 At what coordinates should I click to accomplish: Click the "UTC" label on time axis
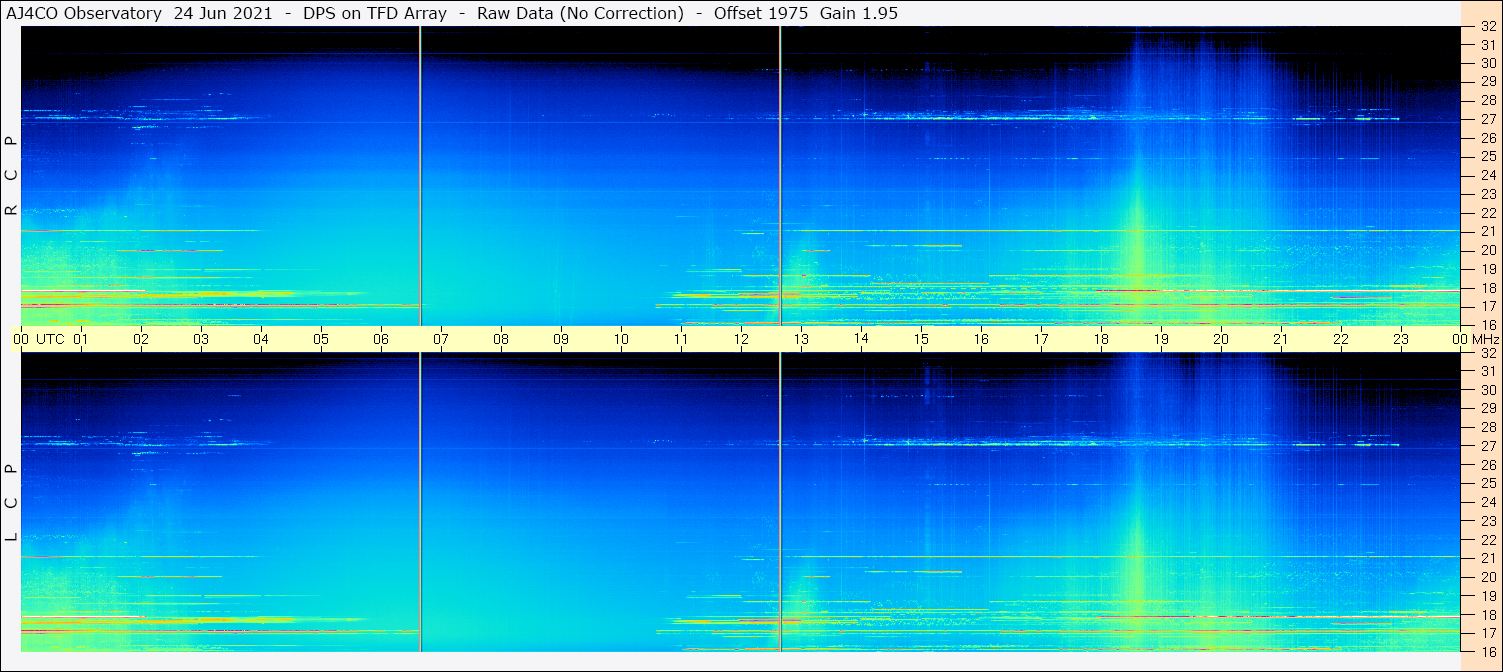click(50, 340)
